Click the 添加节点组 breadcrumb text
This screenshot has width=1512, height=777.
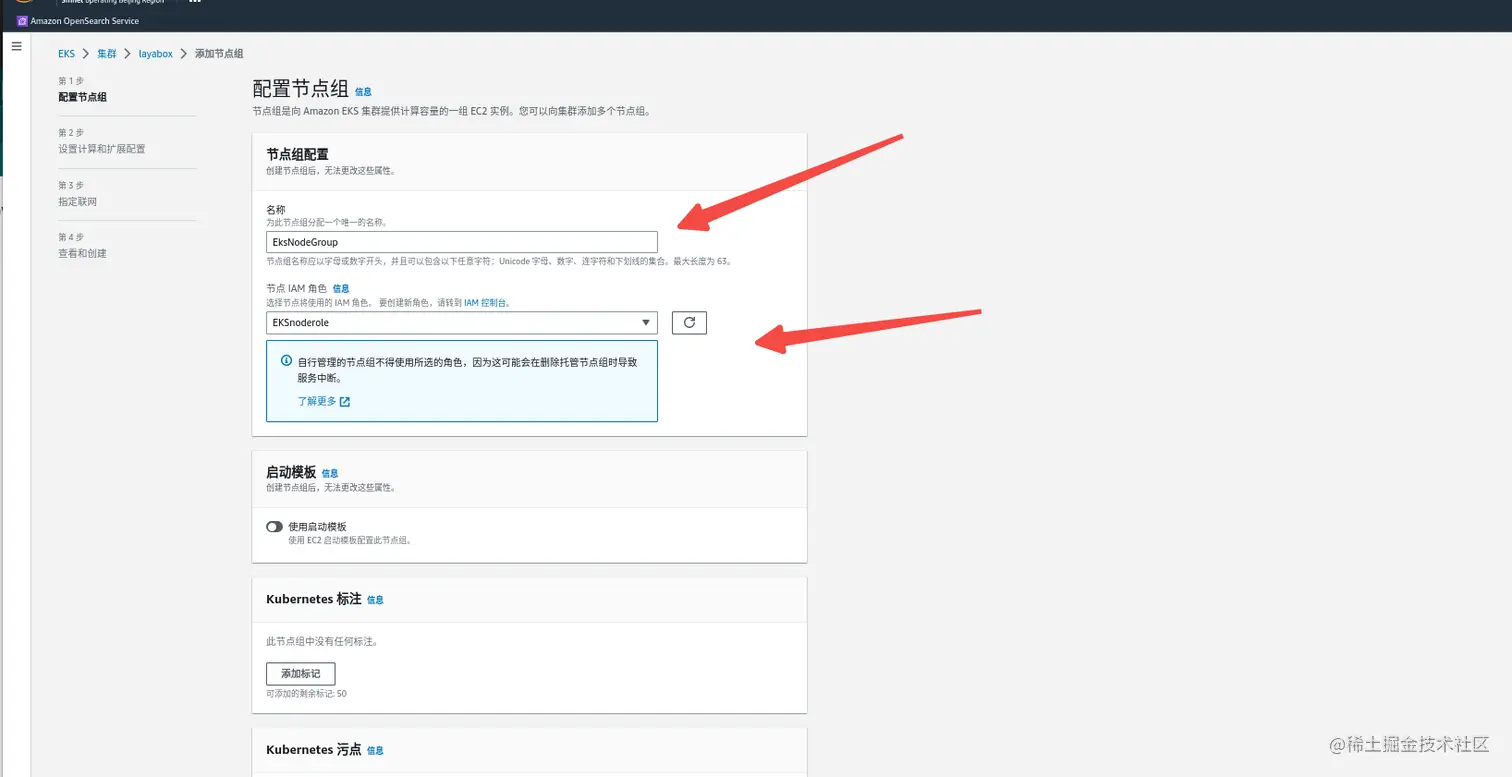(x=219, y=53)
